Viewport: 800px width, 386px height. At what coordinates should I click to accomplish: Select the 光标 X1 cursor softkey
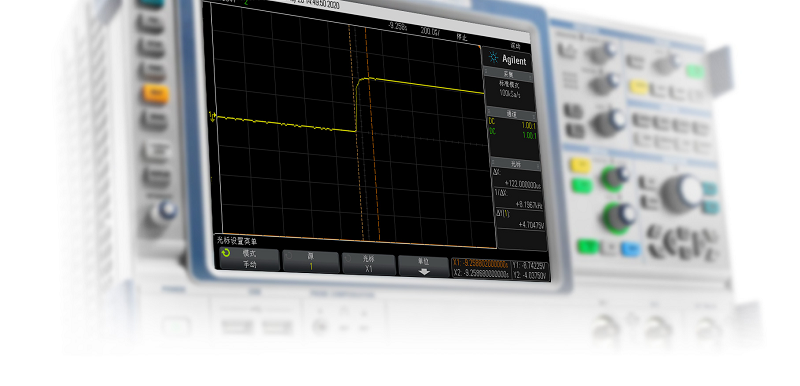tap(368, 264)
